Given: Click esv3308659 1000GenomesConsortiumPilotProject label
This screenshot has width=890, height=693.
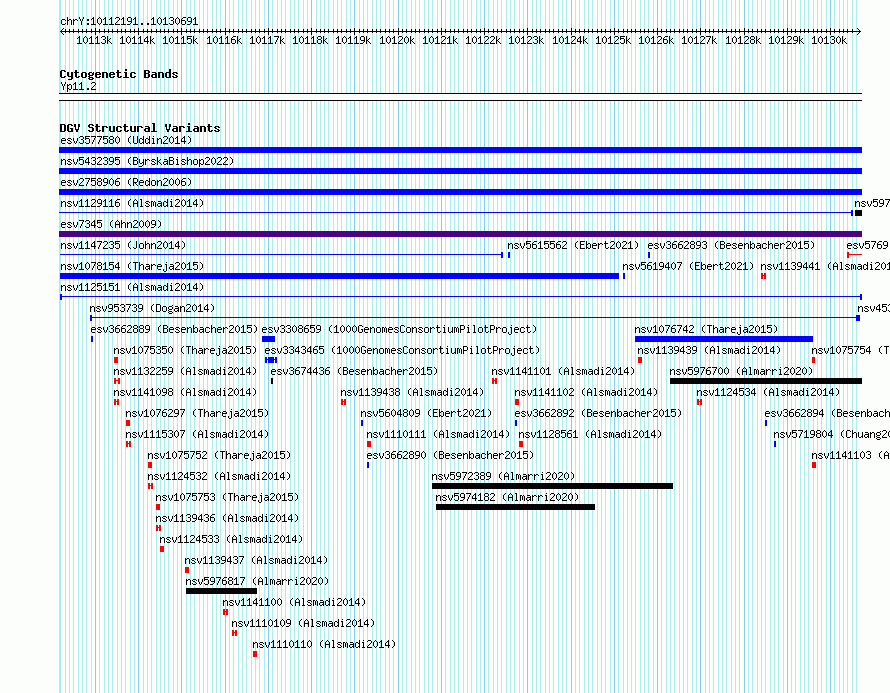Looking at the screenshot, I should click(x=399, y=329).
